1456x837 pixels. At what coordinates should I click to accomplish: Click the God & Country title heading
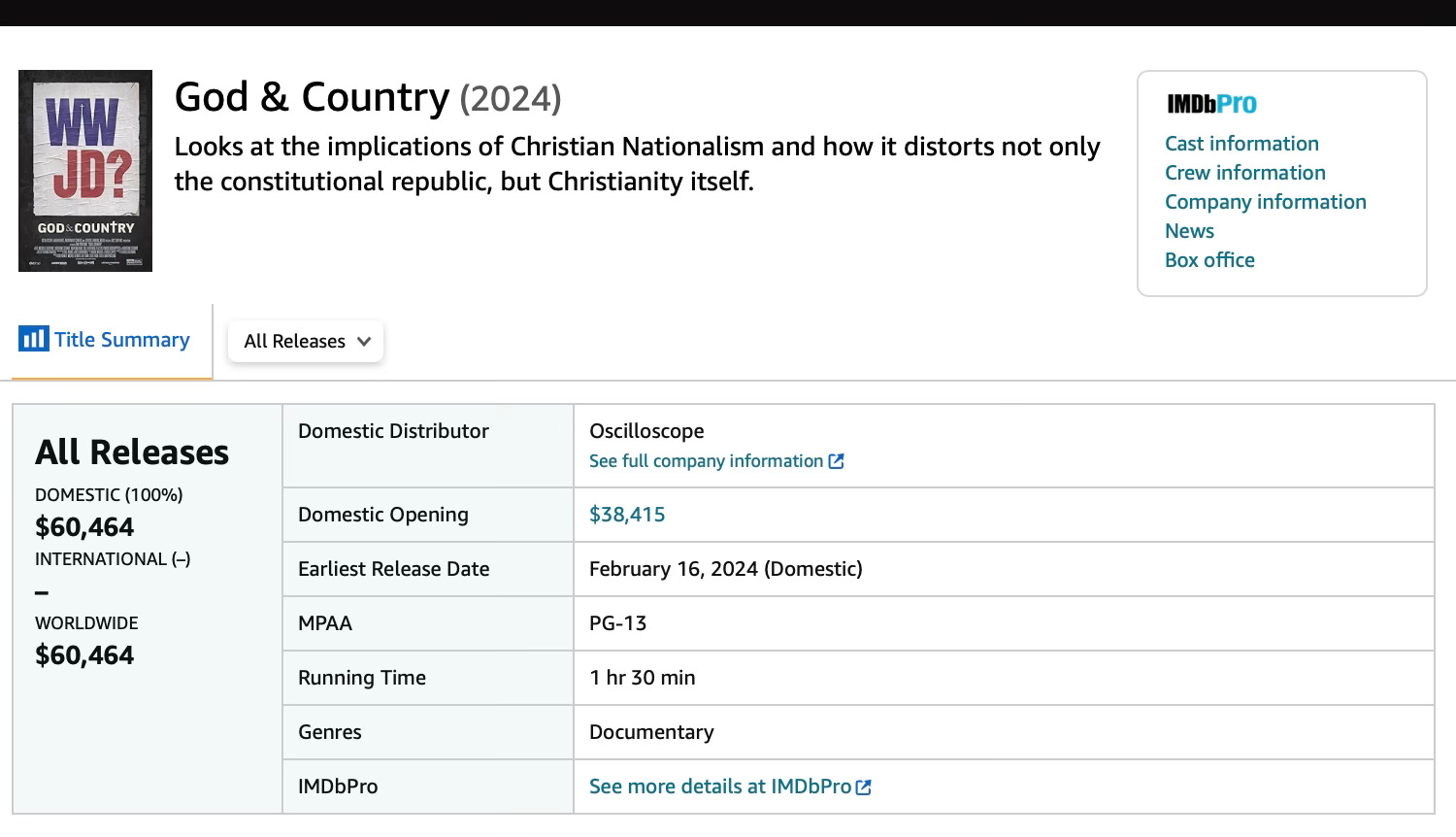tap(312, 97)
